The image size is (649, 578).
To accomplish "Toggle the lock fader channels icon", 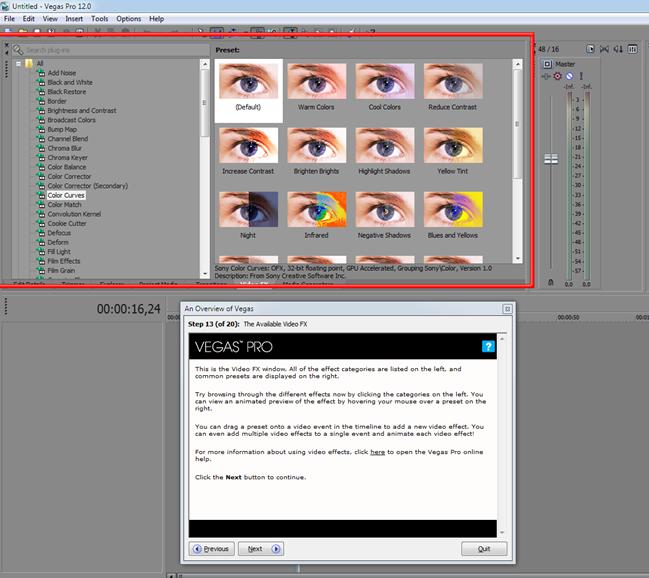I will pyautogui.click(x=550, y=282).
